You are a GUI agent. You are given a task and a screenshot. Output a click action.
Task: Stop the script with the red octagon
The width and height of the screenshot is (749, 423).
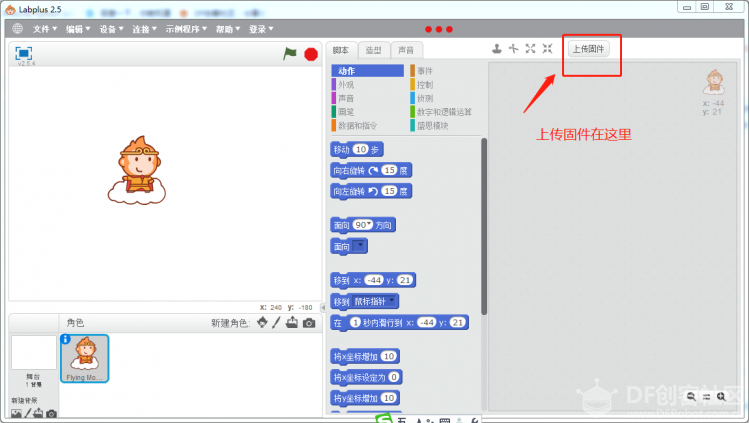(x=311, y=54)
